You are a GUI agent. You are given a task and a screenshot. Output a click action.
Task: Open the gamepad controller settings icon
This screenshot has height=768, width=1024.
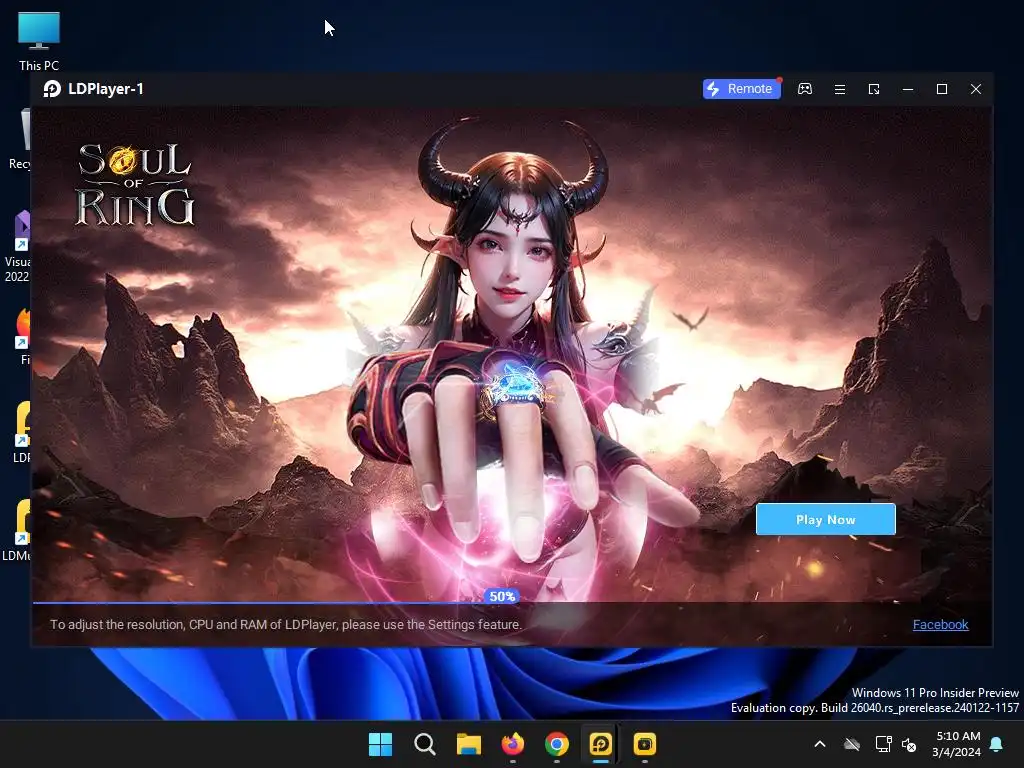click(x=805, y=89)
